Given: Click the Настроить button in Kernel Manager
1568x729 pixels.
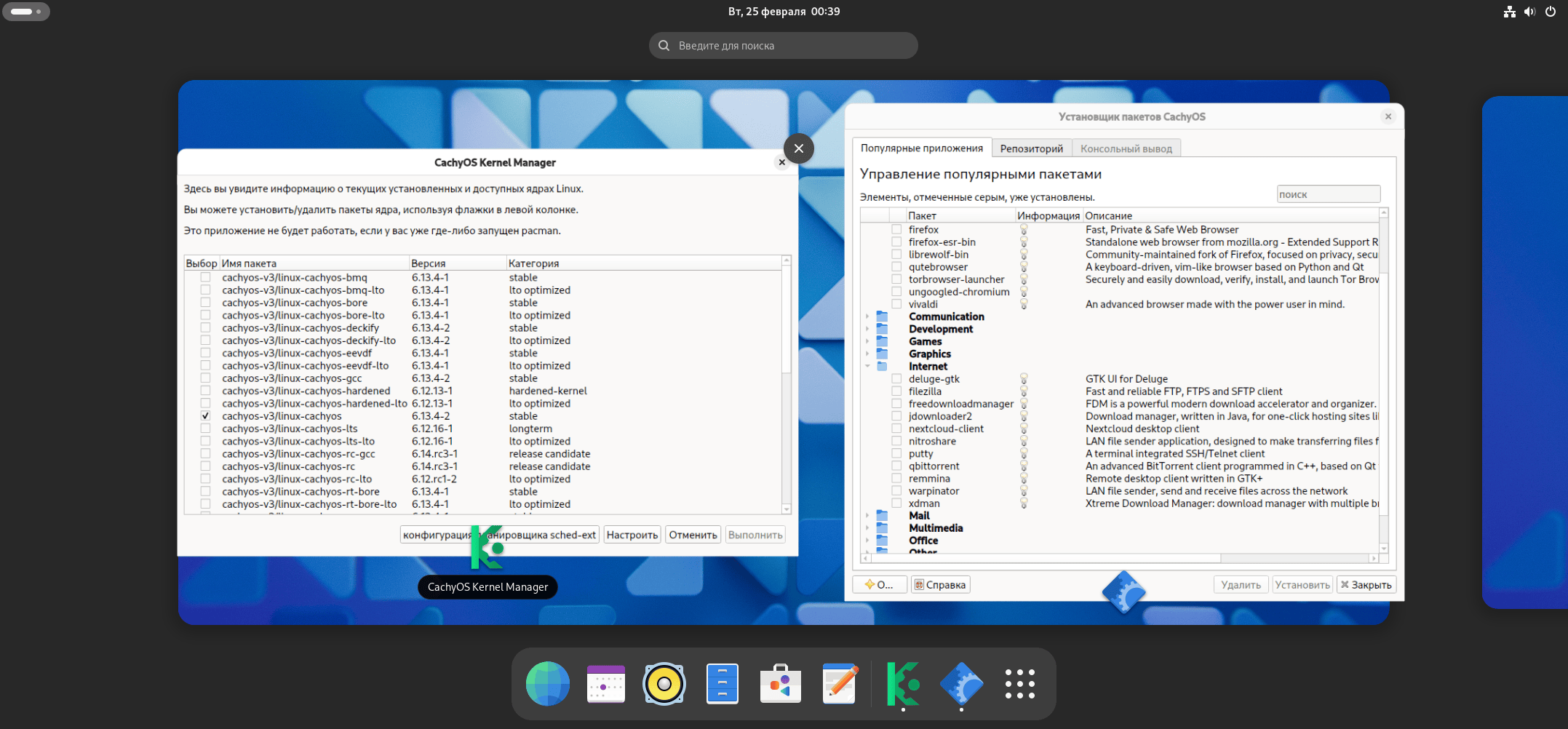Looking at the screenshot, I should (631, 534).
